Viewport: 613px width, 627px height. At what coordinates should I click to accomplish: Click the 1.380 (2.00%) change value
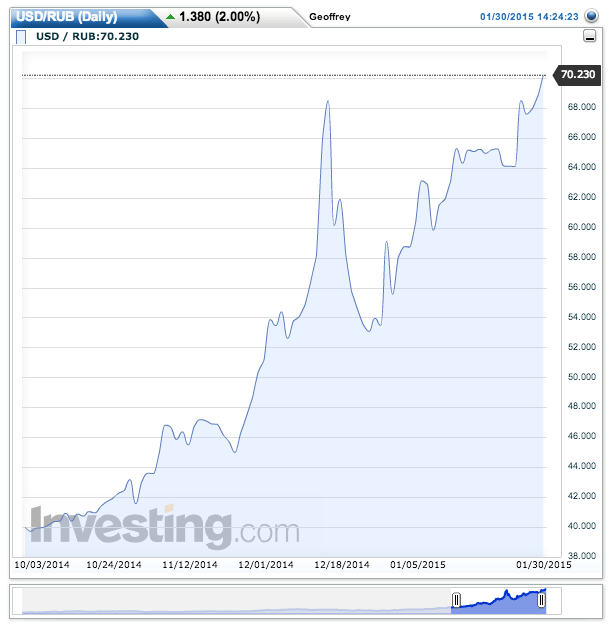(219, 16)
